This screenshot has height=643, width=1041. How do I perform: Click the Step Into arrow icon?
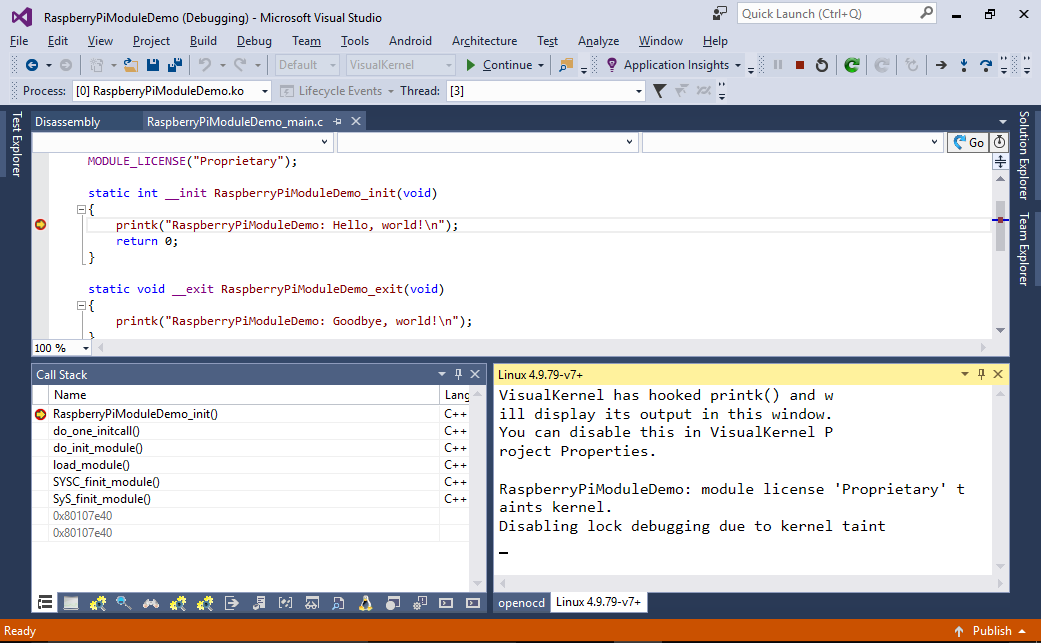(963, 65)
